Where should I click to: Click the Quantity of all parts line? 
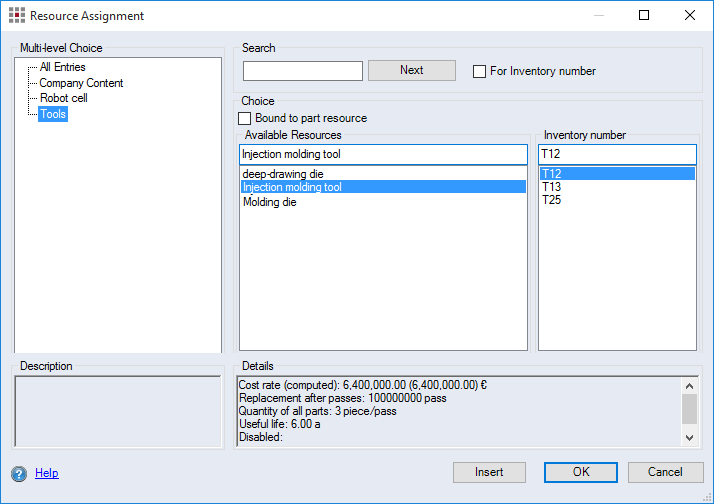pos(317,411)
